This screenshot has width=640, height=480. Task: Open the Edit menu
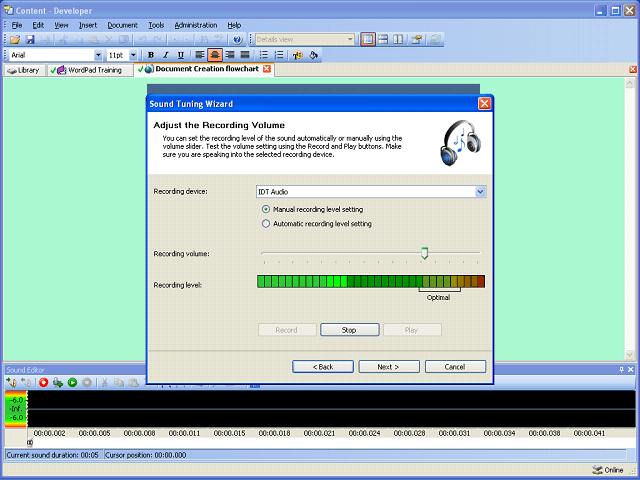pos(38,25)
